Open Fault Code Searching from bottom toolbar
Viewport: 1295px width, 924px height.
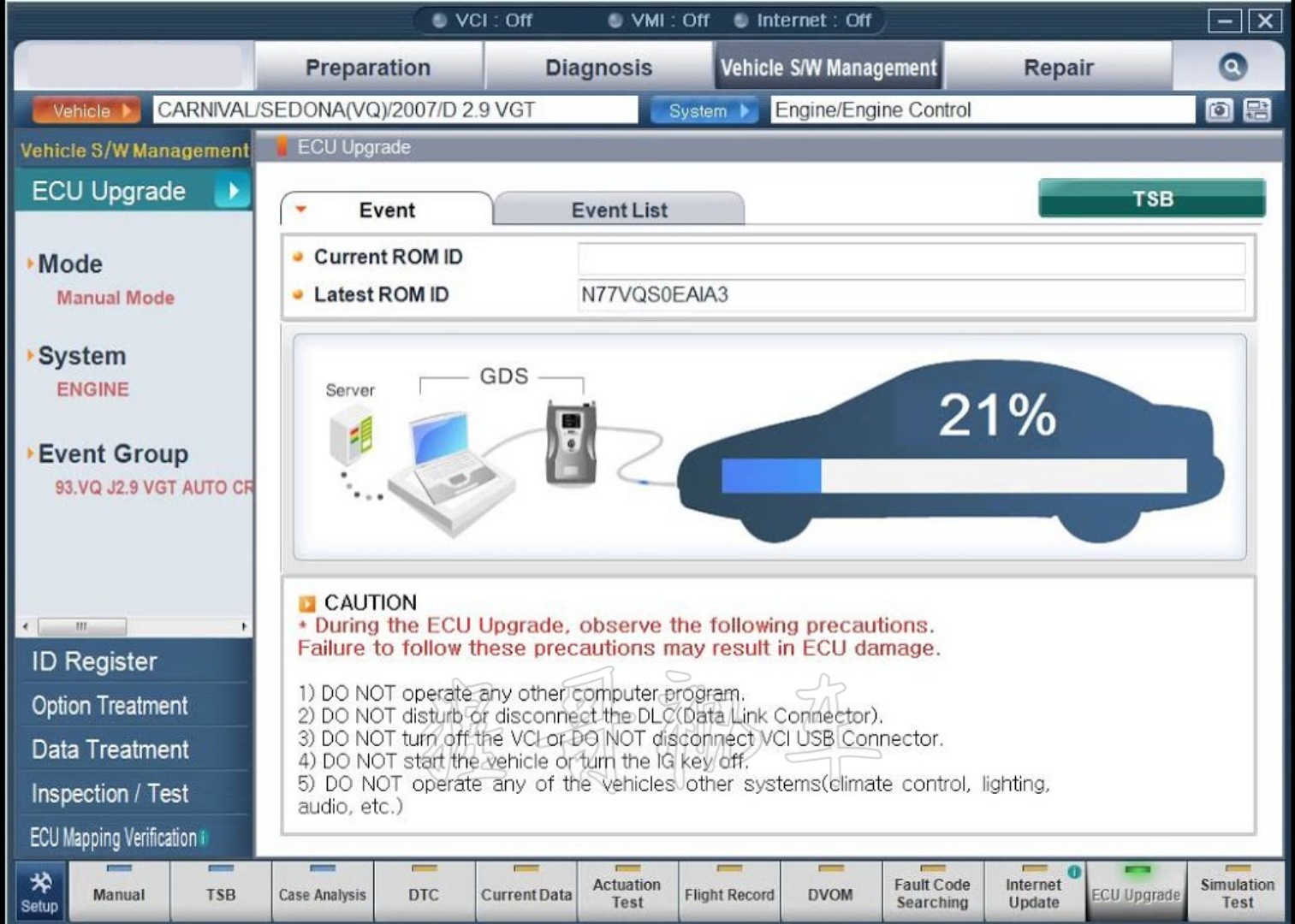pyautogui.click(x=932, y=892)
